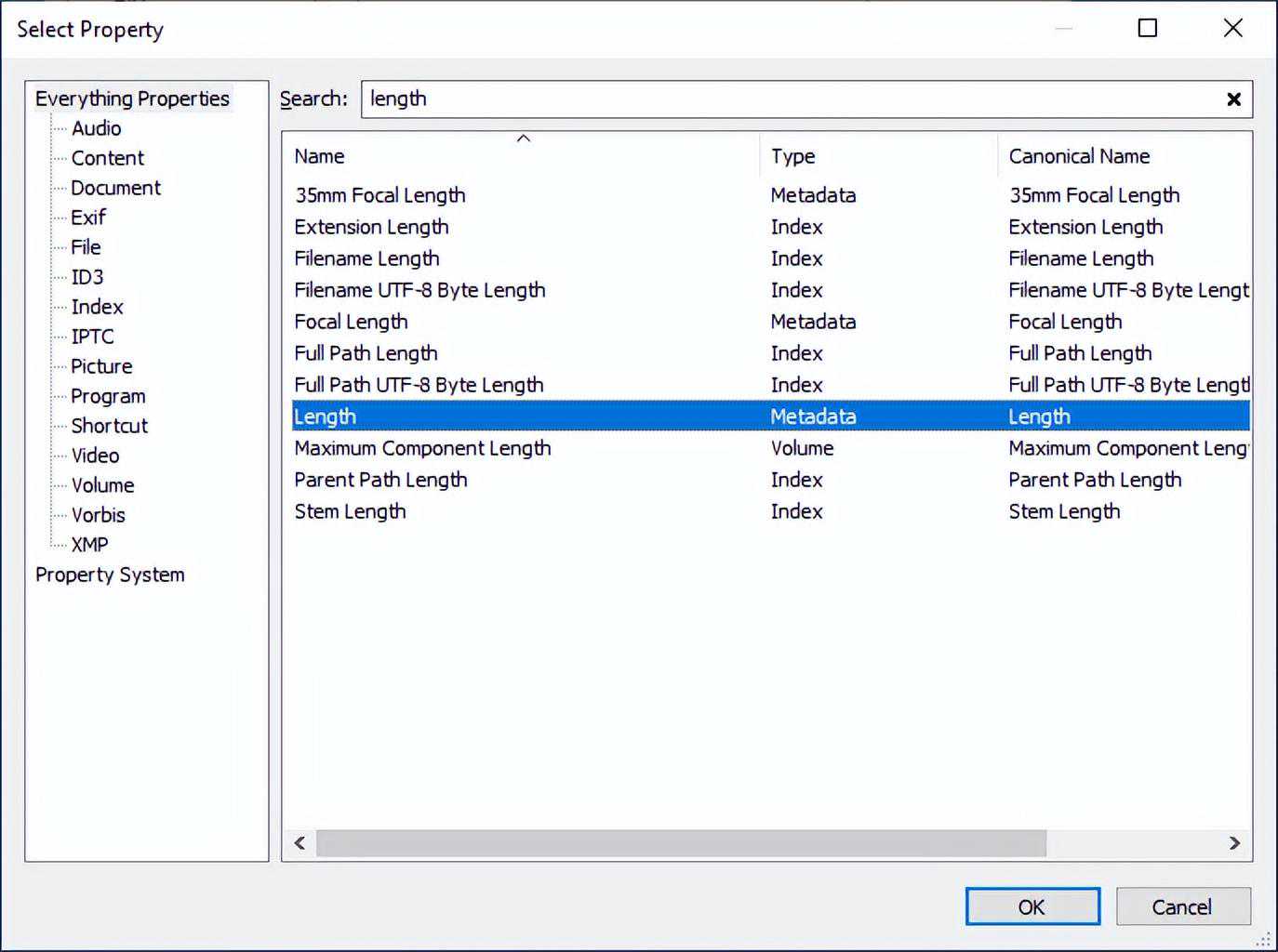
Task: Close the Select Property dialog window
Action: pos(1232,29)
